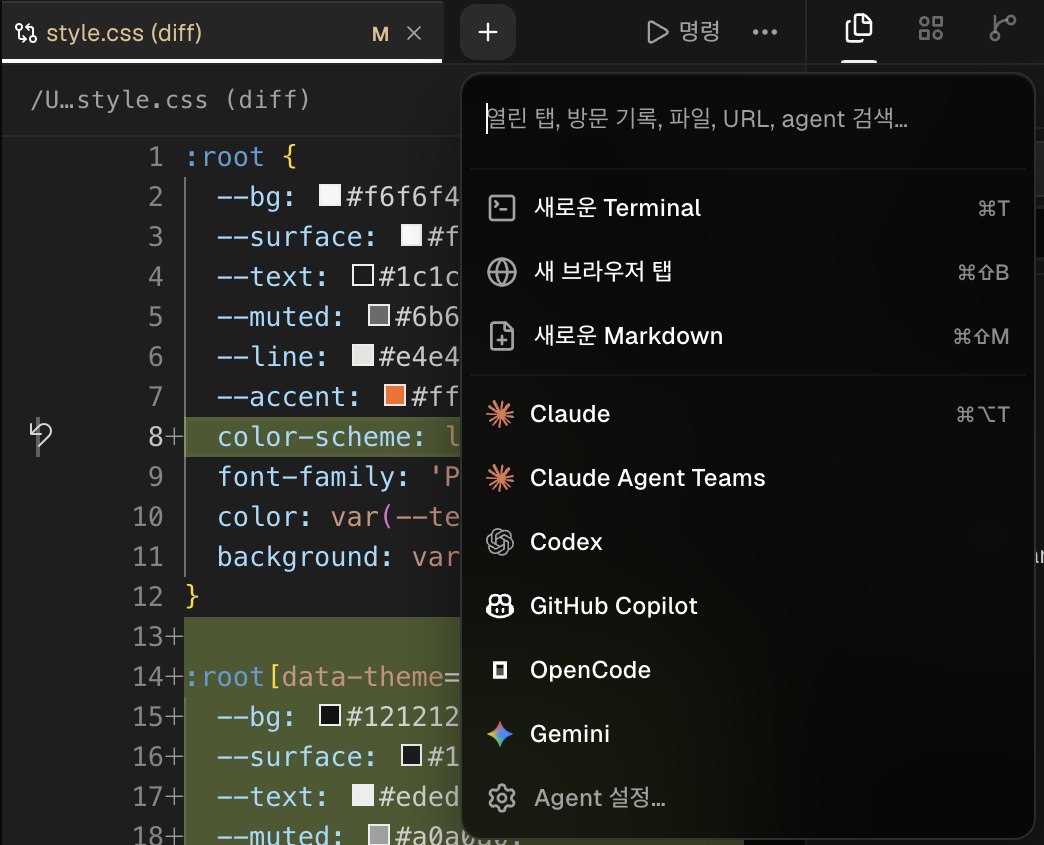Revert the change on line 8

tap(41, 435)
